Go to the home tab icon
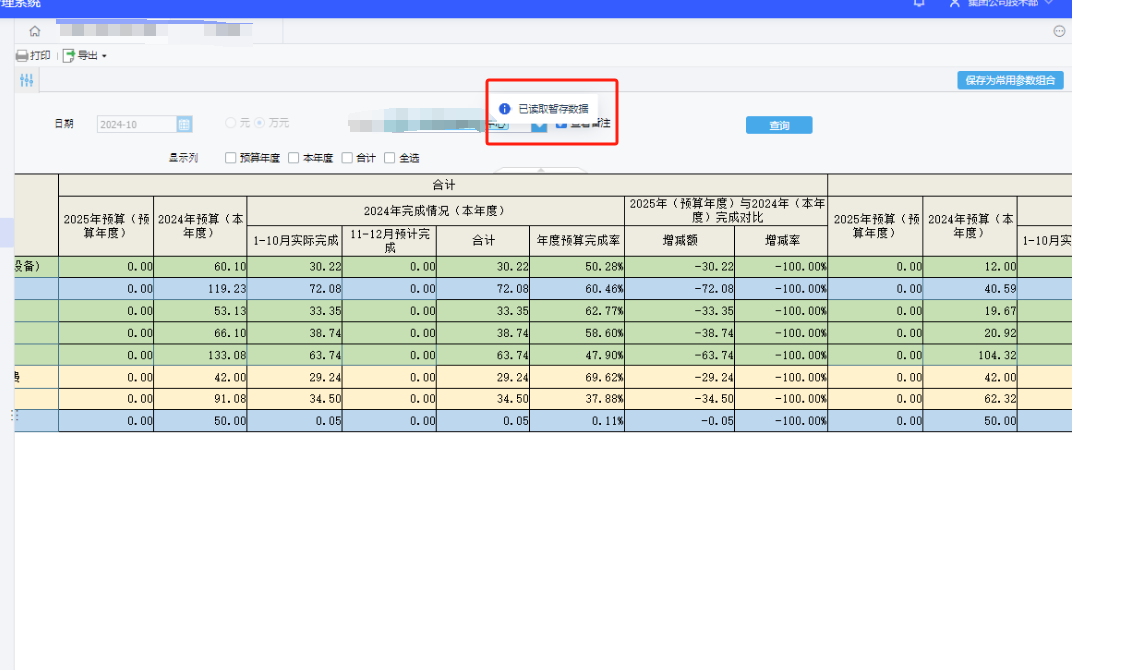Image resolution: width=1131 pixels, height=670 pixels. (x=35, y=31)
